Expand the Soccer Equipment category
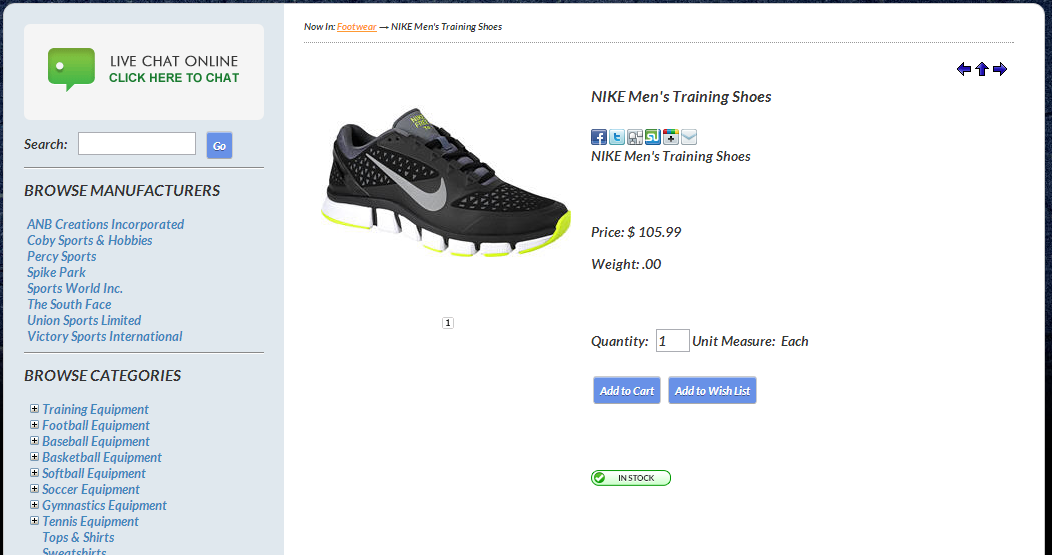This screenshot has height=555, width=1052. [35, 489]
